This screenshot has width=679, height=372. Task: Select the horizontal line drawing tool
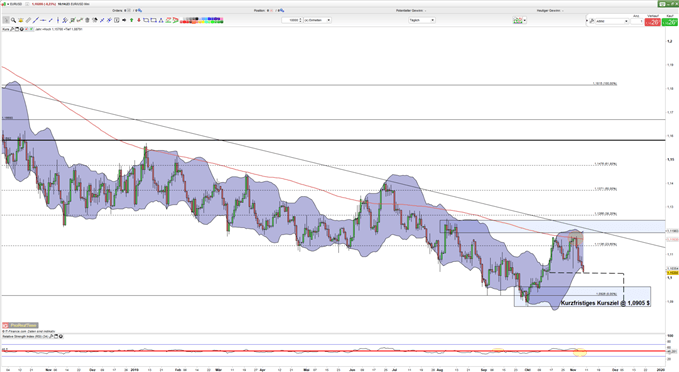(43, 20)
